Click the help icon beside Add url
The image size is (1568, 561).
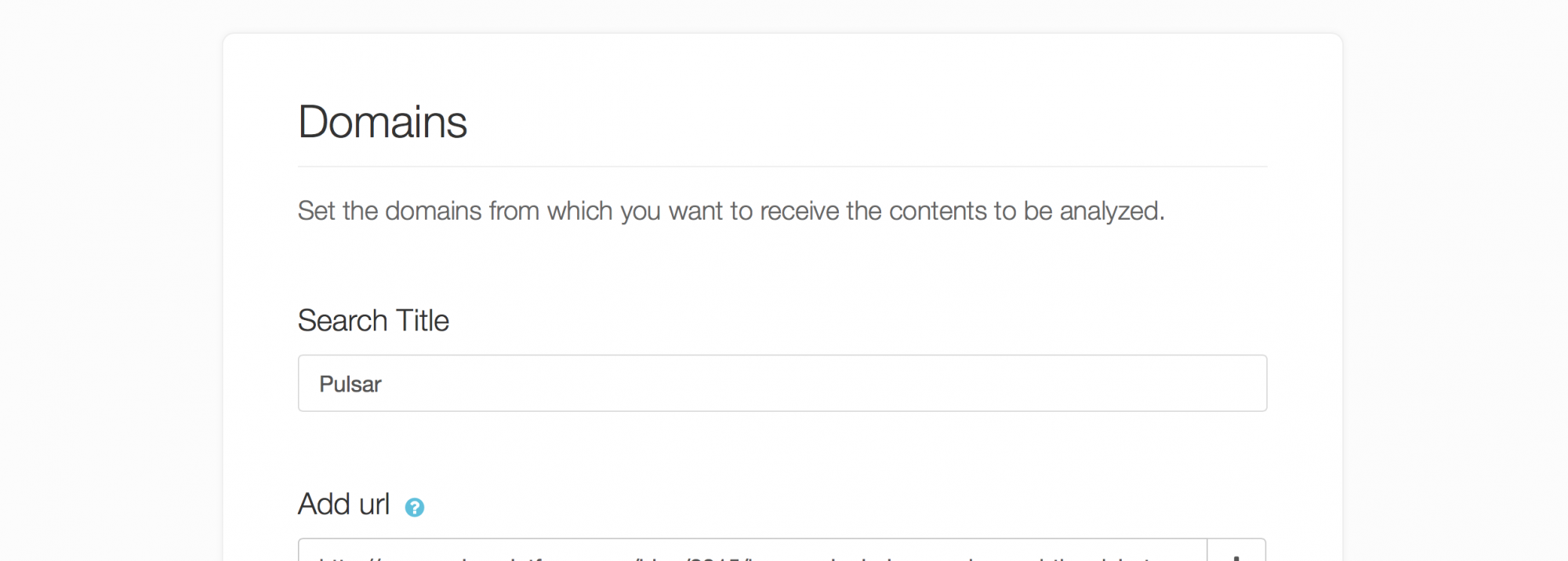[x=415, y=508]
